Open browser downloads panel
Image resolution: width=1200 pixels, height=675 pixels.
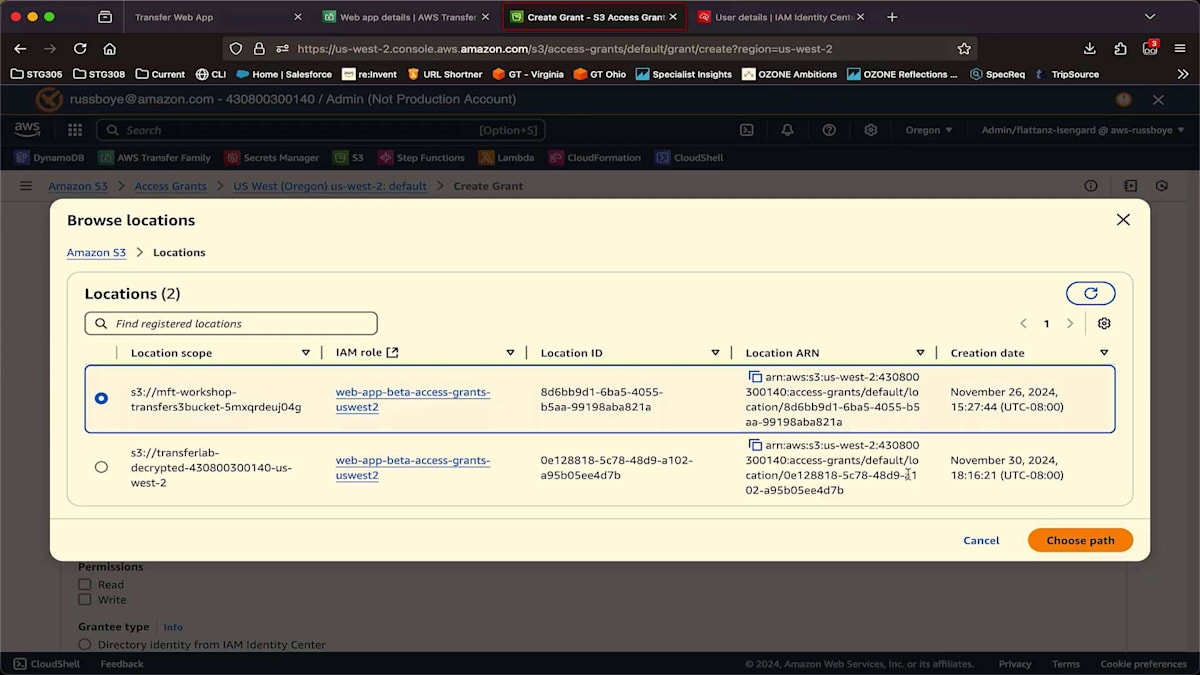[1090, 48]
